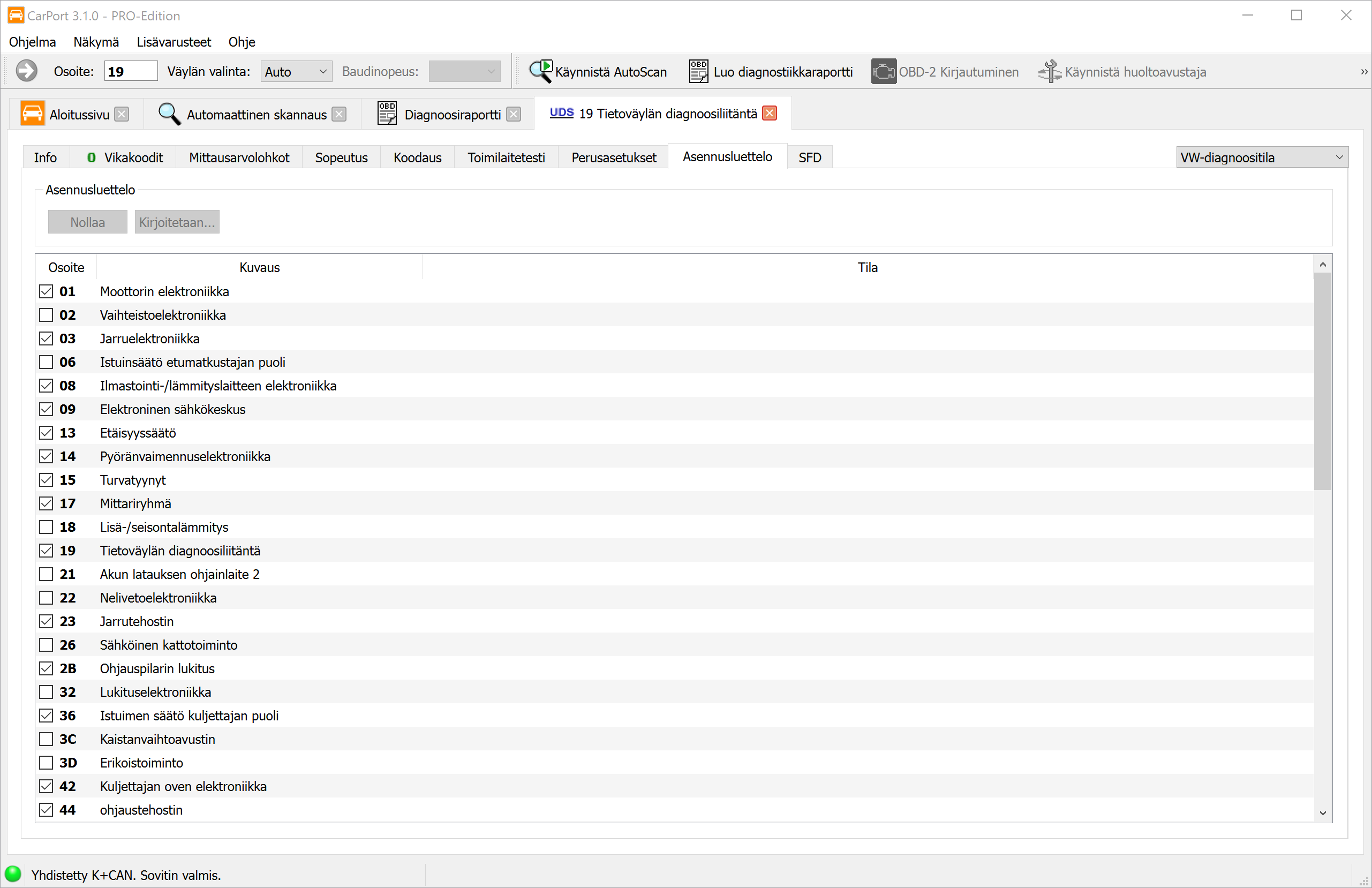Click the Luo diagnostiikkaraportti OBD icon
The image size is (1372, 888).
click(x=698, y=72)
